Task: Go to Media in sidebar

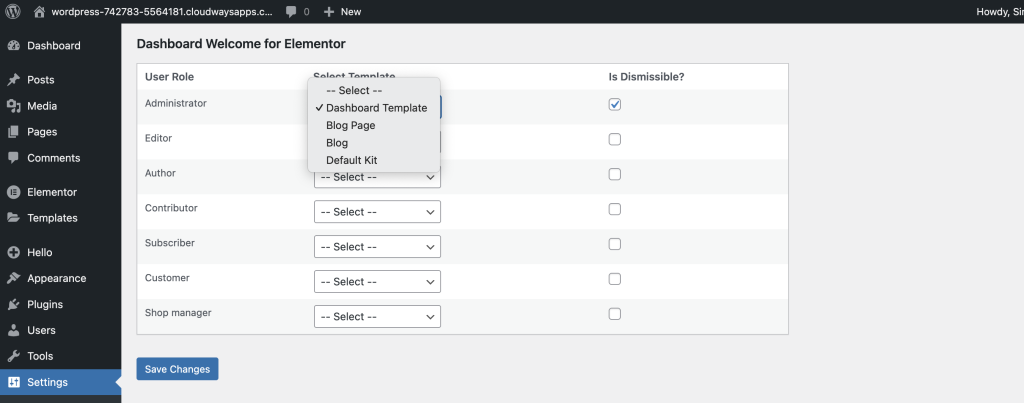Action: click(x=42, y=106)
